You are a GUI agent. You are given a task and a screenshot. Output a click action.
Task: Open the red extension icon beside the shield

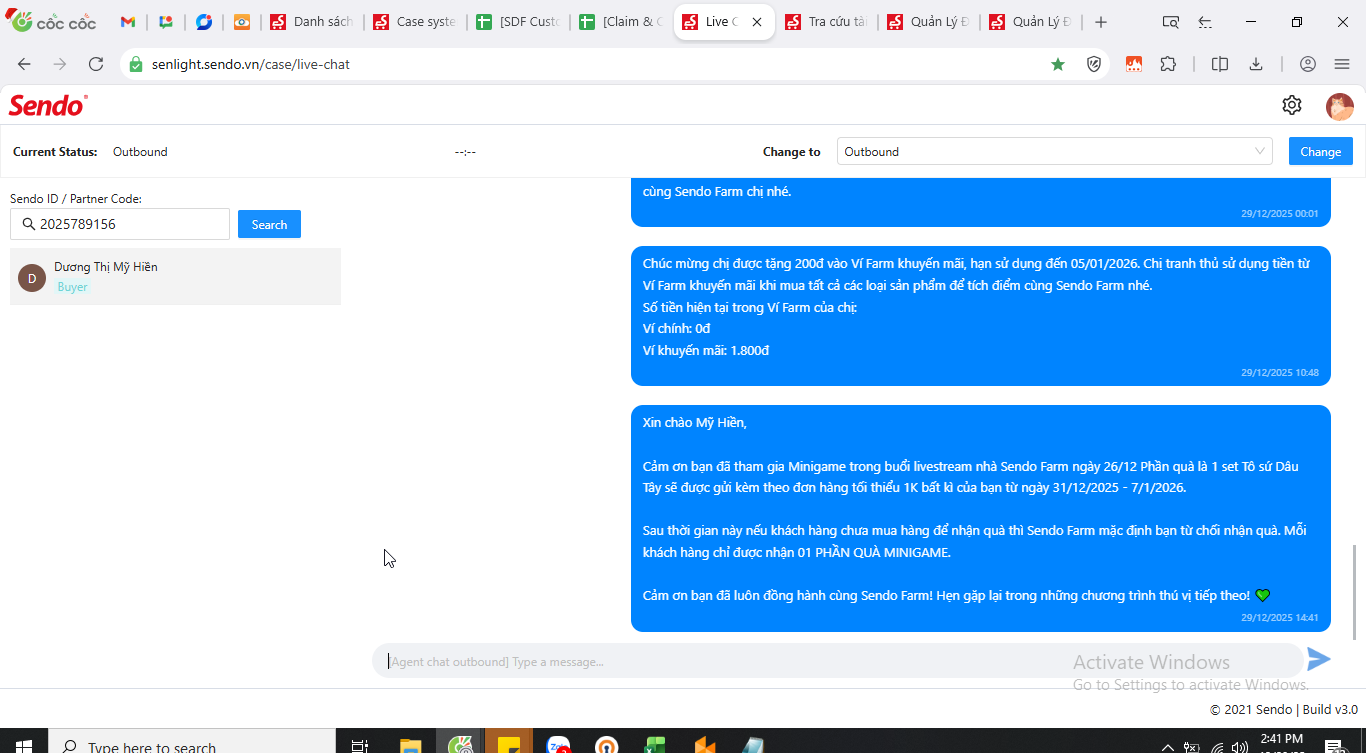tap(1134, 64)
